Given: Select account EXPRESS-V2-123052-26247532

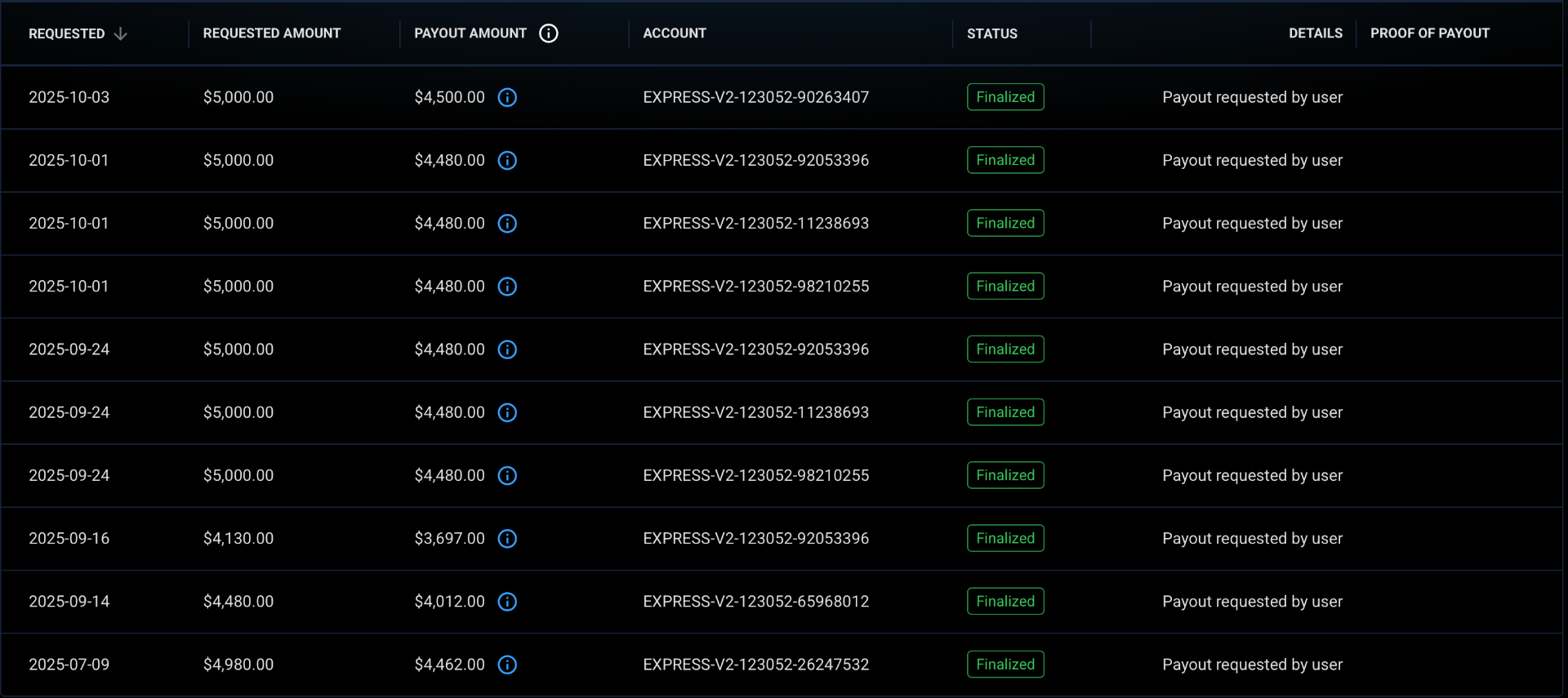Looking at the screenshot, I should [x=756, y=665].
